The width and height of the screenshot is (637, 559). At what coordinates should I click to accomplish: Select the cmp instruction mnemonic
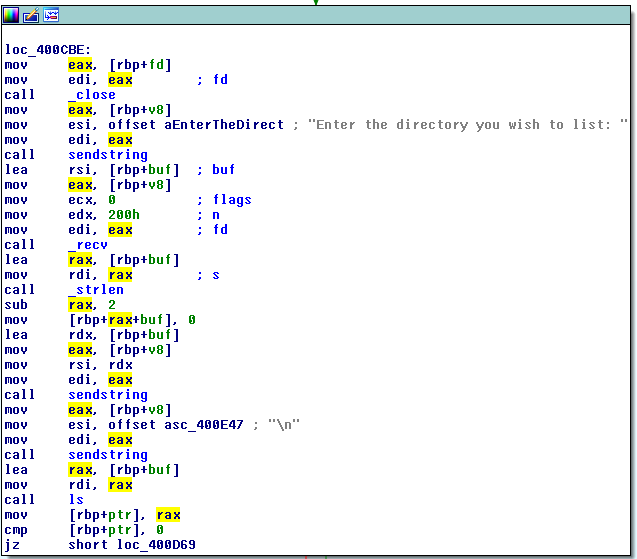coord(16,530)
